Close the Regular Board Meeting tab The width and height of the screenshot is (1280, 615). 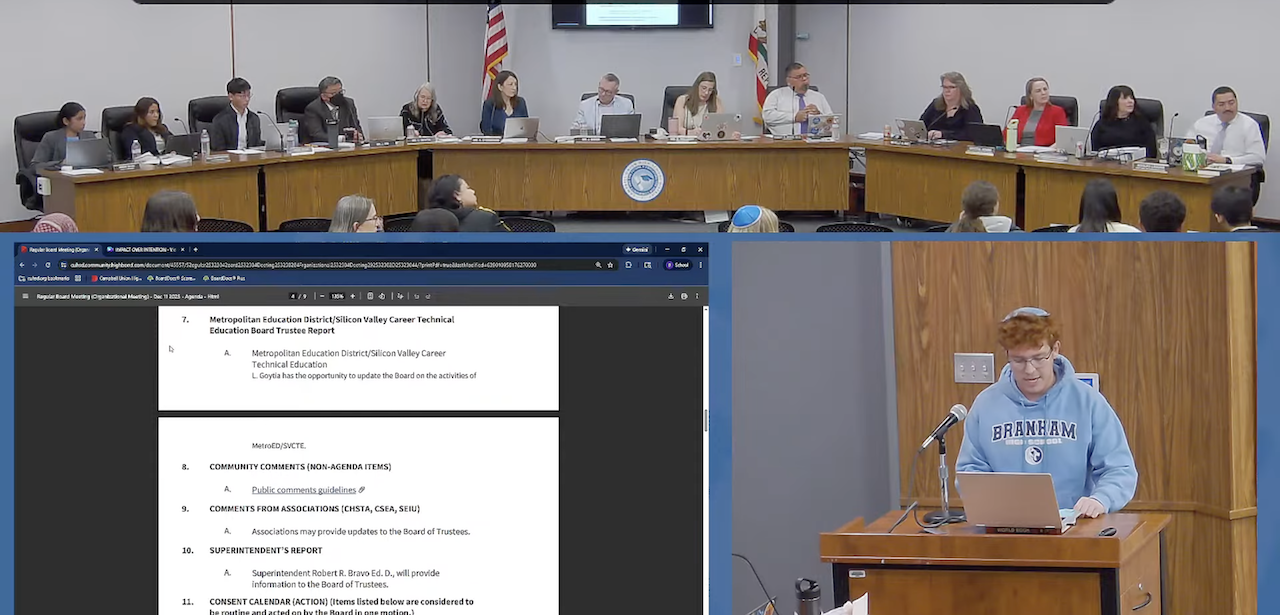pos(96,250)
